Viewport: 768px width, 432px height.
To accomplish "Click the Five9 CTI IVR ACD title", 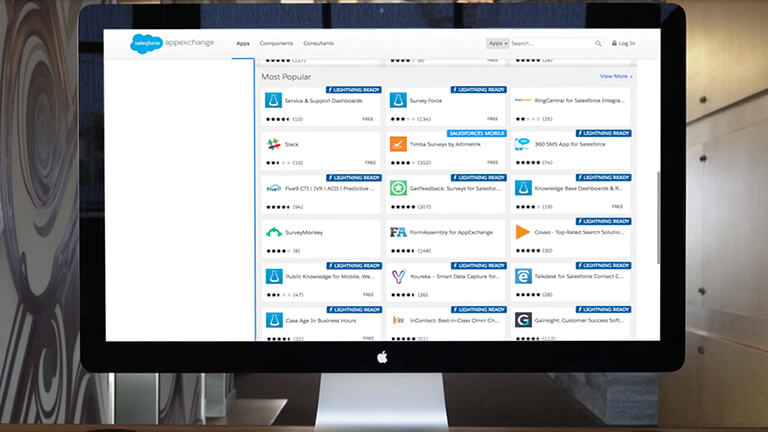I will click(330, 189).
